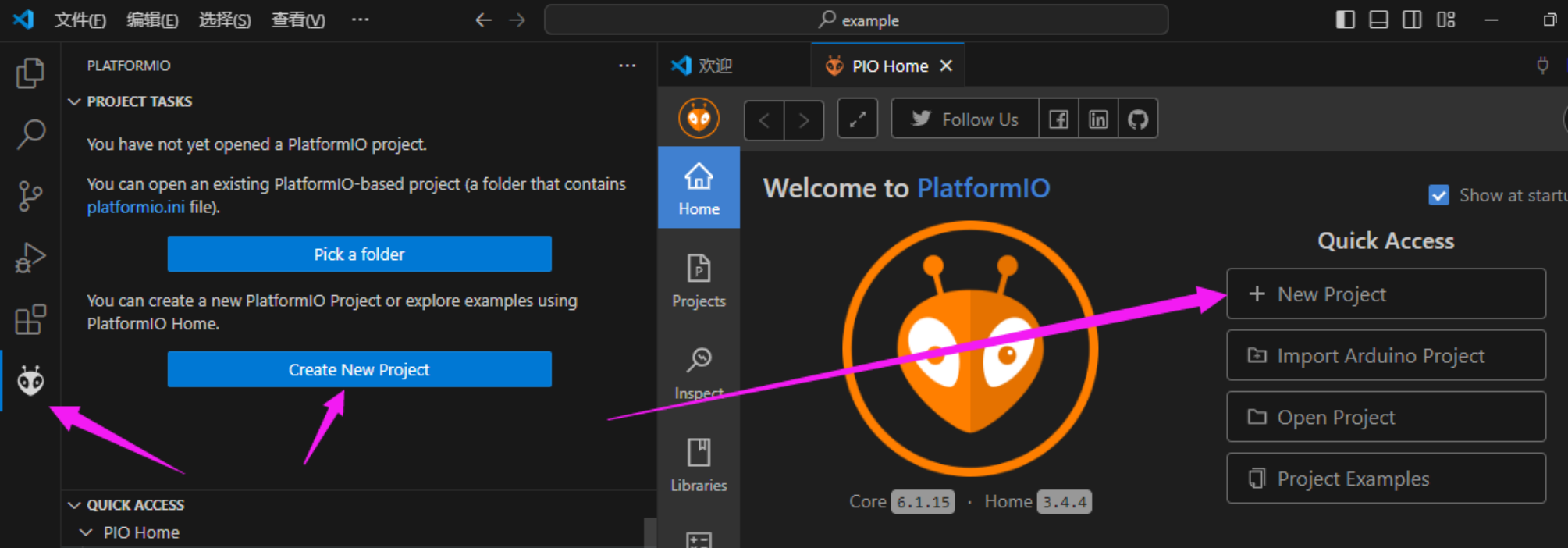Image resolution: width=1568 pixels, height=548 pixels.
Task: Toggle the bottom panel layout icon
Action: coord(1378,20)
